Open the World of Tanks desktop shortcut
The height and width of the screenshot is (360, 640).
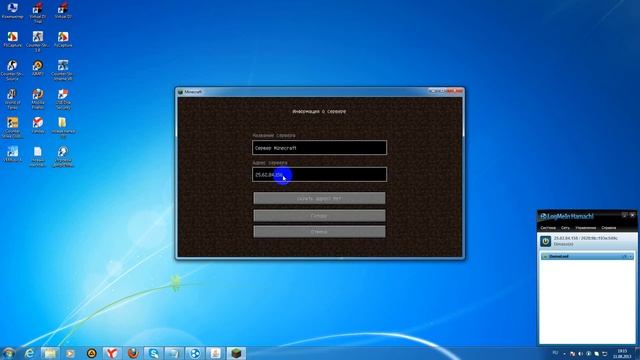coord(12,99)
